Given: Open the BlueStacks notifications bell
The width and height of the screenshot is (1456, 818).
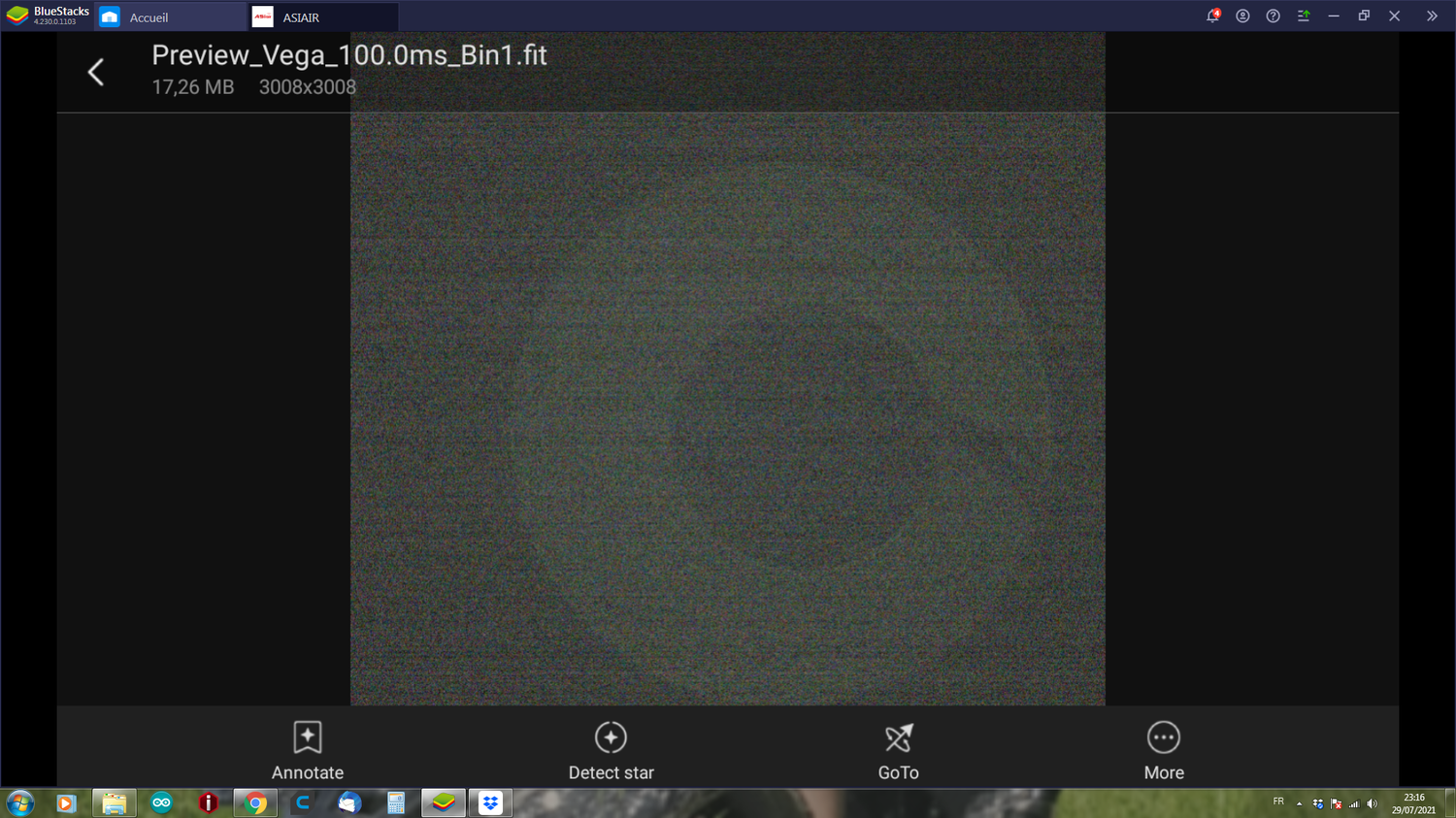Looking at the screenshot, I should click(x=1212, y=16).
